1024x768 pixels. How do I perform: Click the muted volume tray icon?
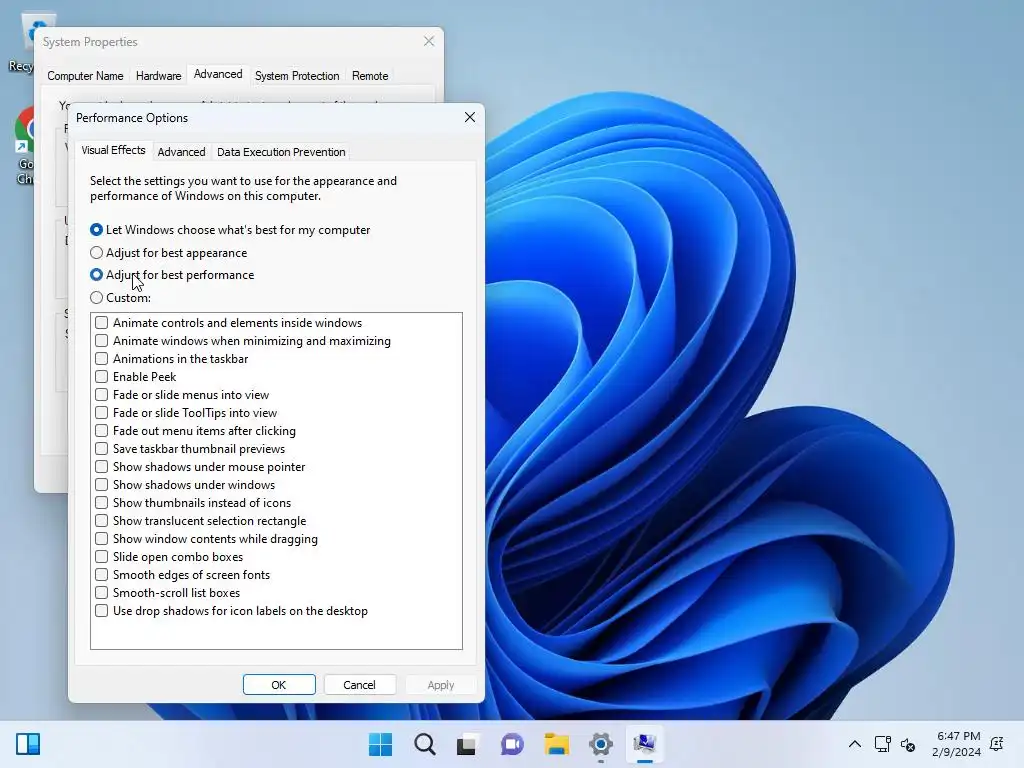(x=908, y=744)
